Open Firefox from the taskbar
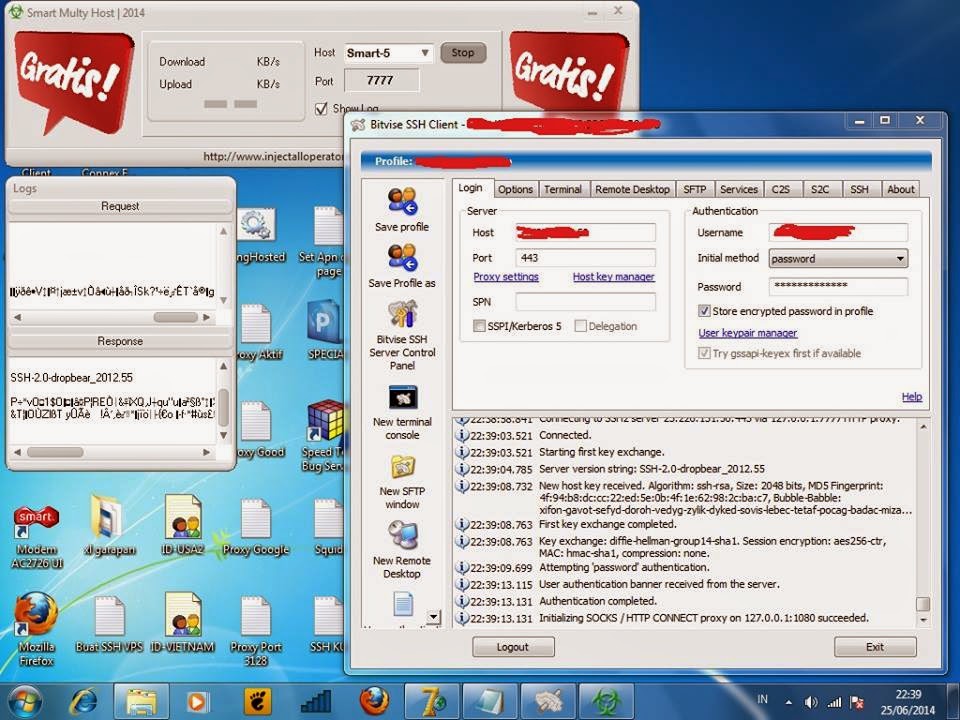Screen dimensions: 960x720 pyautogui.click(x=373, y=701)
